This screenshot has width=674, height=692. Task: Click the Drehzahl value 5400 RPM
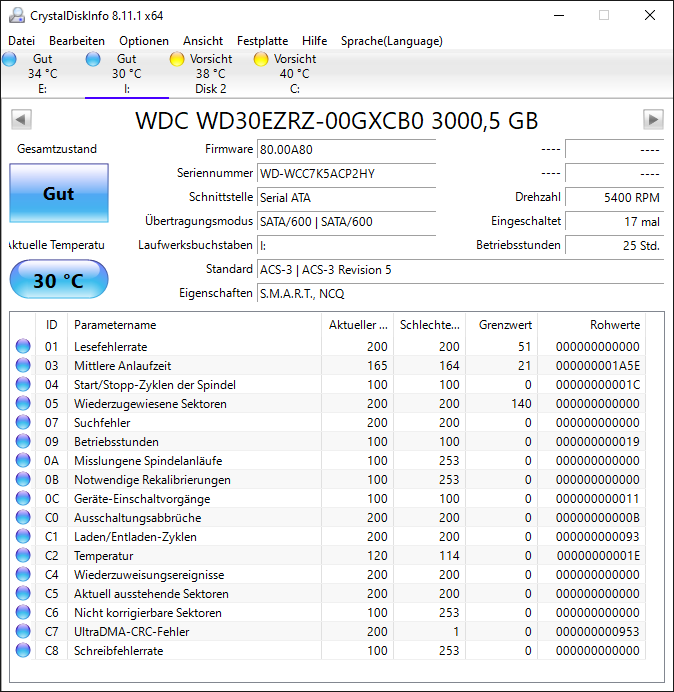pyautogui.click(x=614, y=197)
